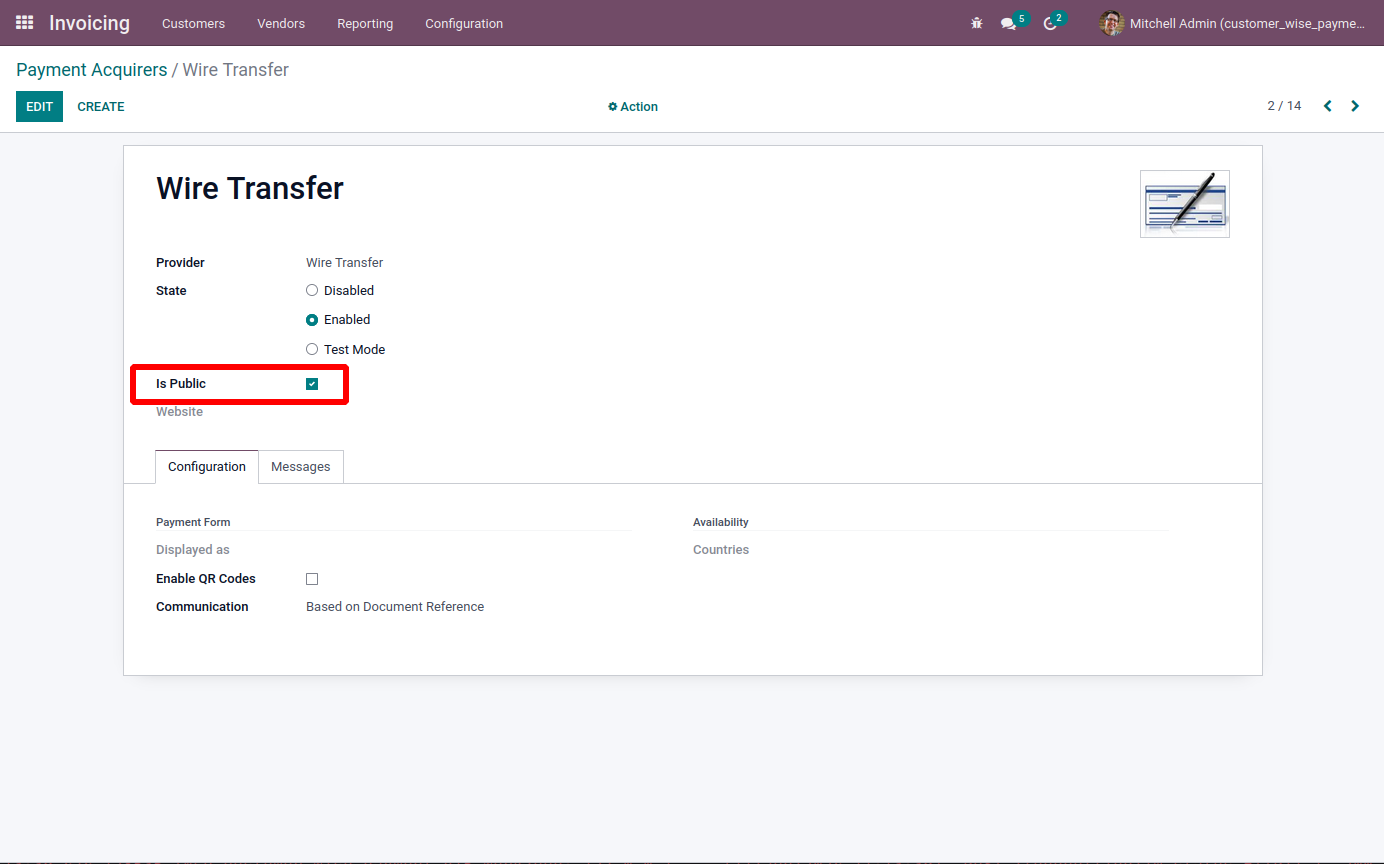
Task: Click Mitchell Admin avatar picture
Action: point(1111,23)
